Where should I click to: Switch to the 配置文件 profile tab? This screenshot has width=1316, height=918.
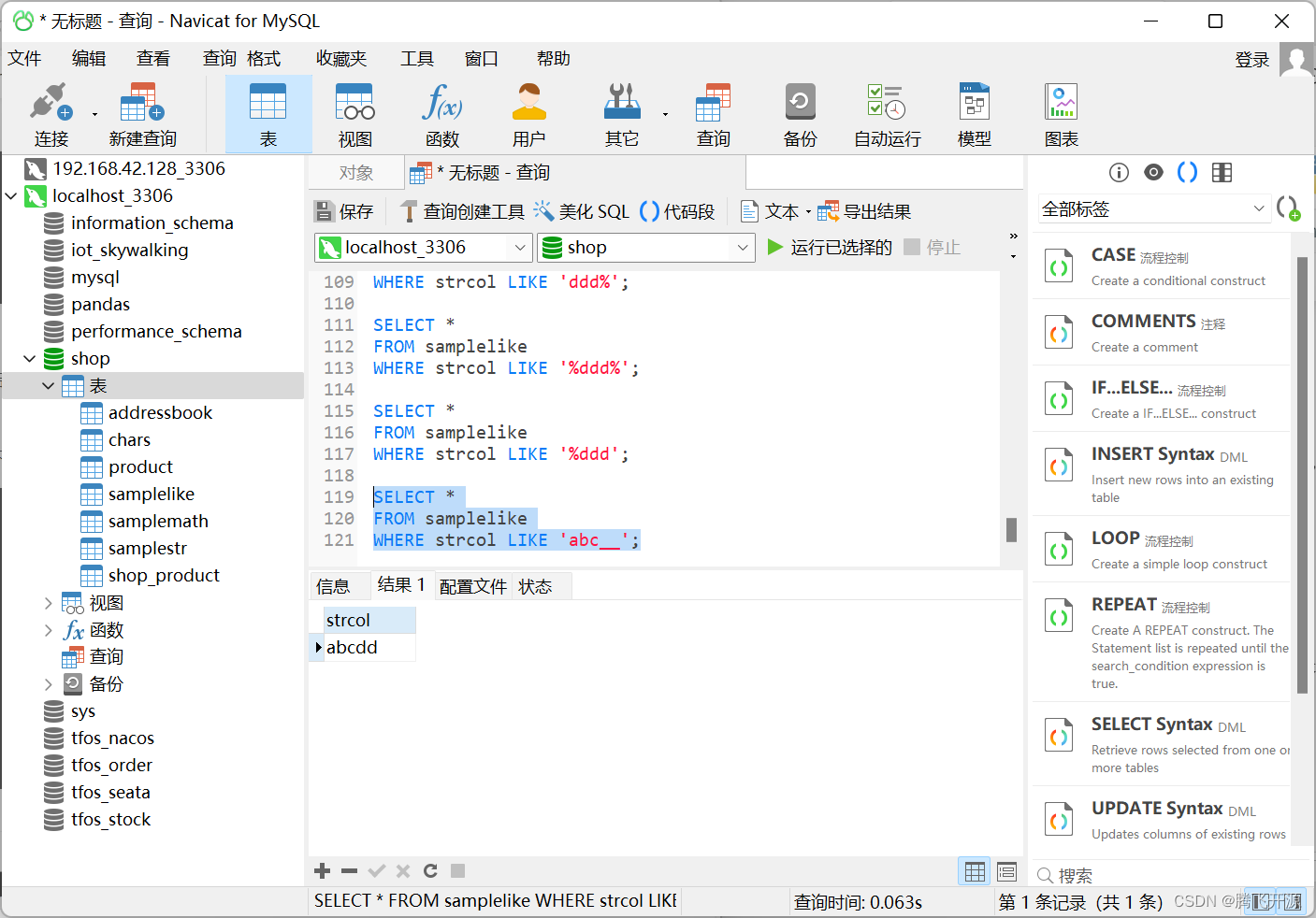473,586
